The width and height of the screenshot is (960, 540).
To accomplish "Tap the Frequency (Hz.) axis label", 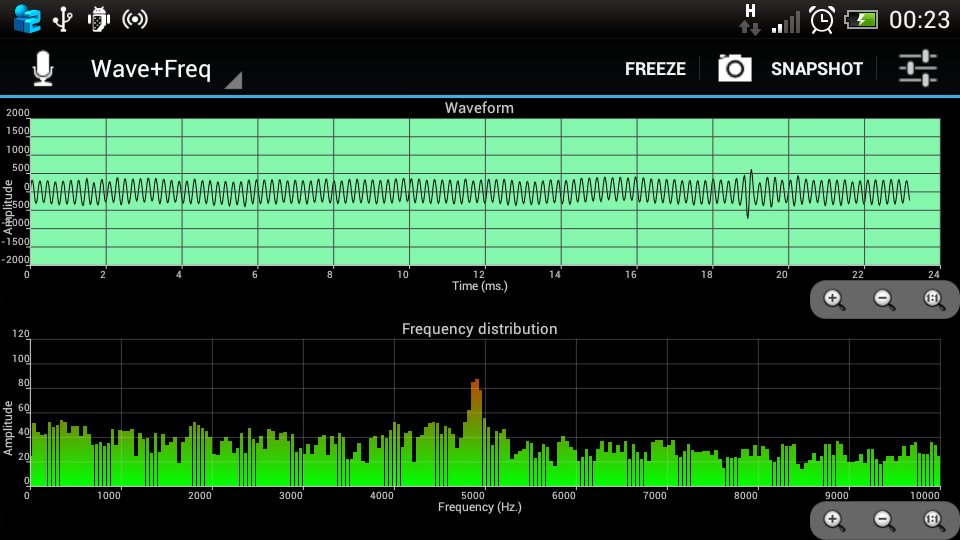I will point(480,507).
